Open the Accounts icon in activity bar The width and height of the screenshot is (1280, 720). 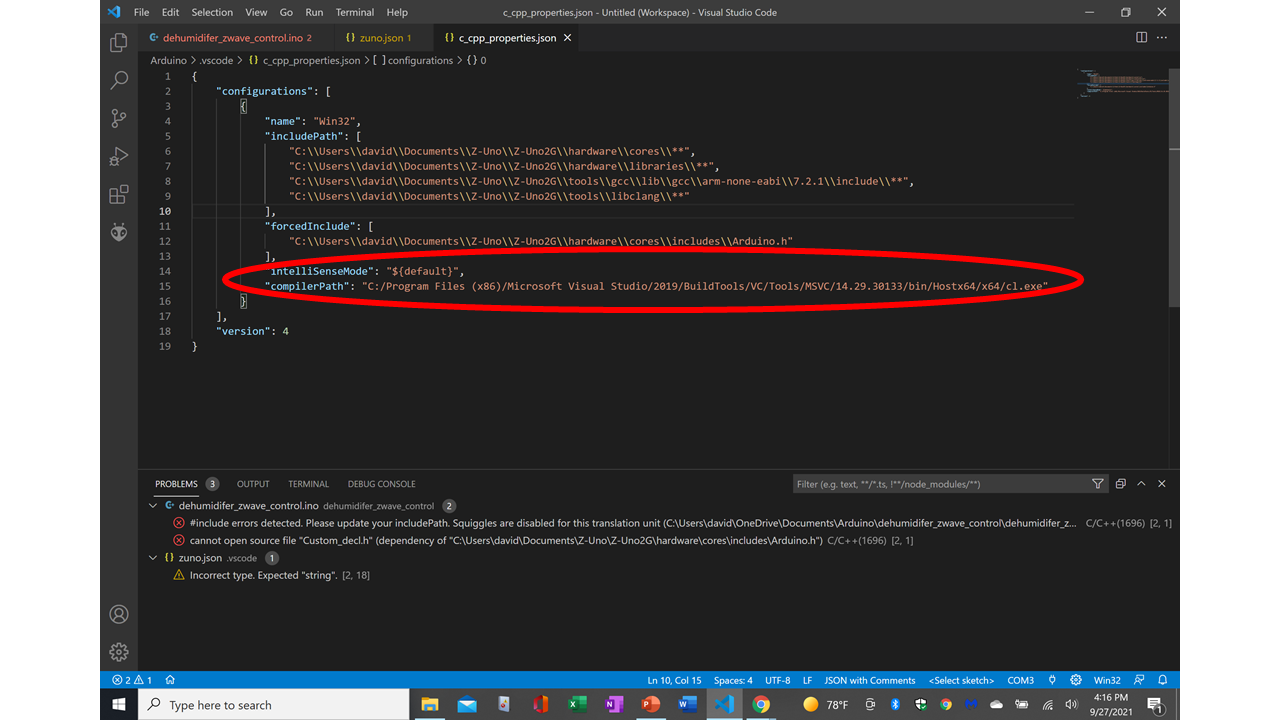119,614
